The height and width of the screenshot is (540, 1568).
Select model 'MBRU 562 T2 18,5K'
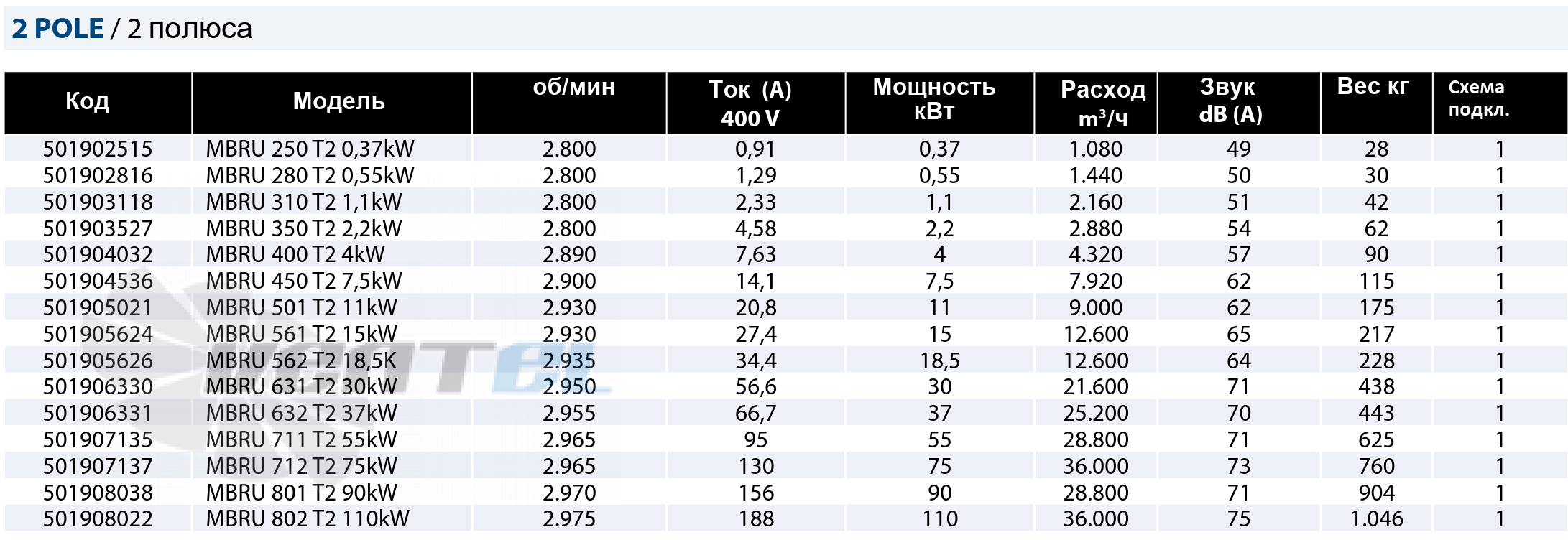tap(301, 360)
